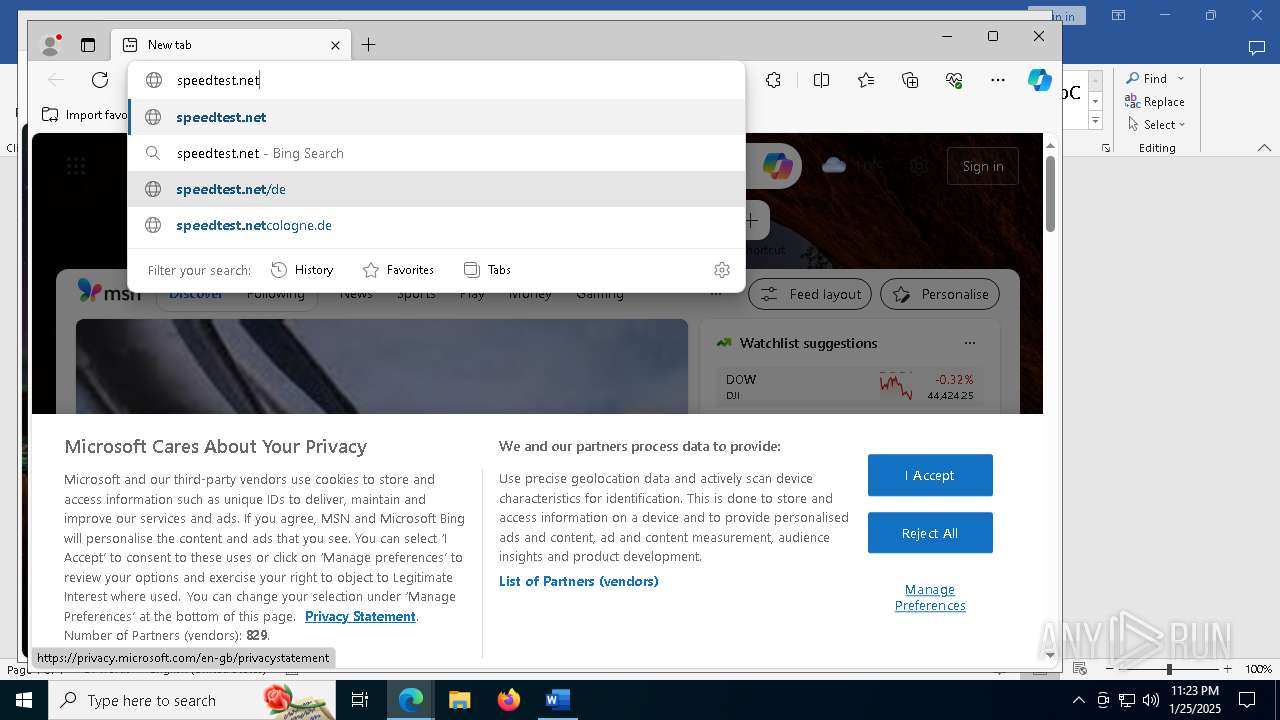
Task: Filter search suggestions by History
Action: (302, 270)
